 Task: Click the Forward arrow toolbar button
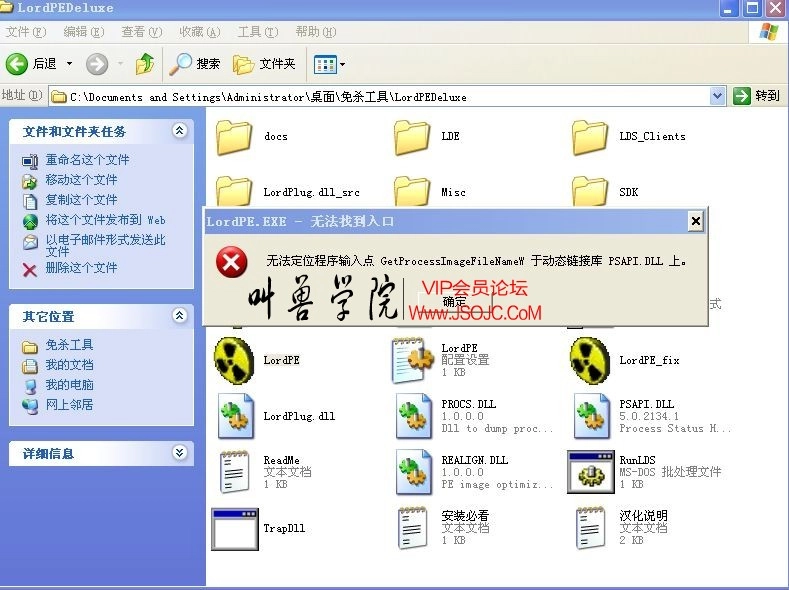click(x=97, y=64)
